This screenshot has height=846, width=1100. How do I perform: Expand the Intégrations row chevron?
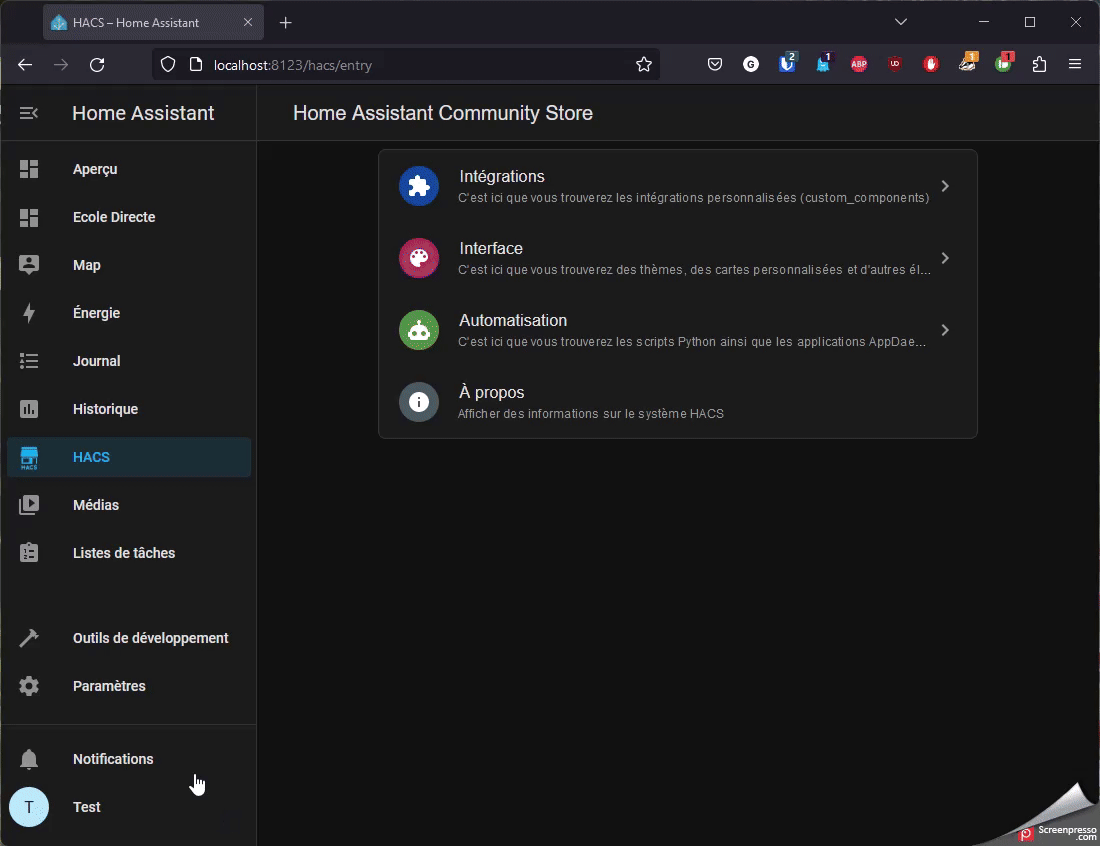(x=945, y=186)
